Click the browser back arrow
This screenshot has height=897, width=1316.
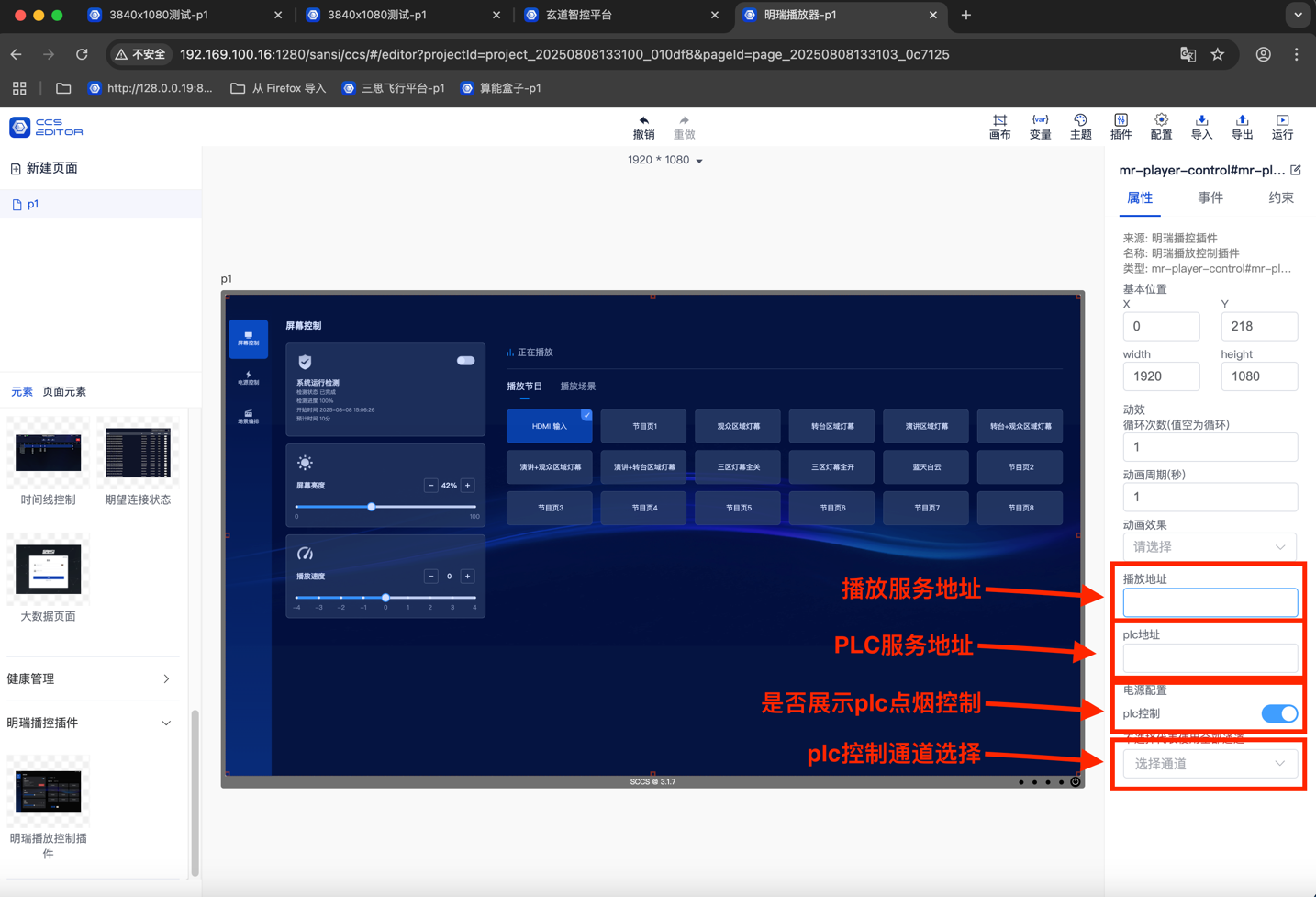17,54
